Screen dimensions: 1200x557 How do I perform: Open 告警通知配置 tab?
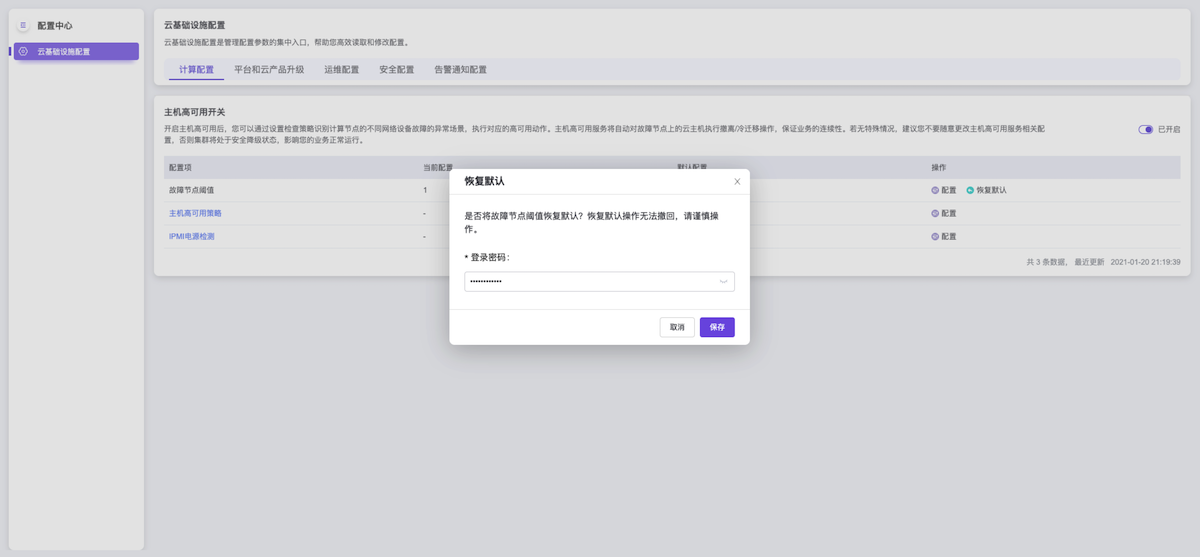(x=460, y=70)
